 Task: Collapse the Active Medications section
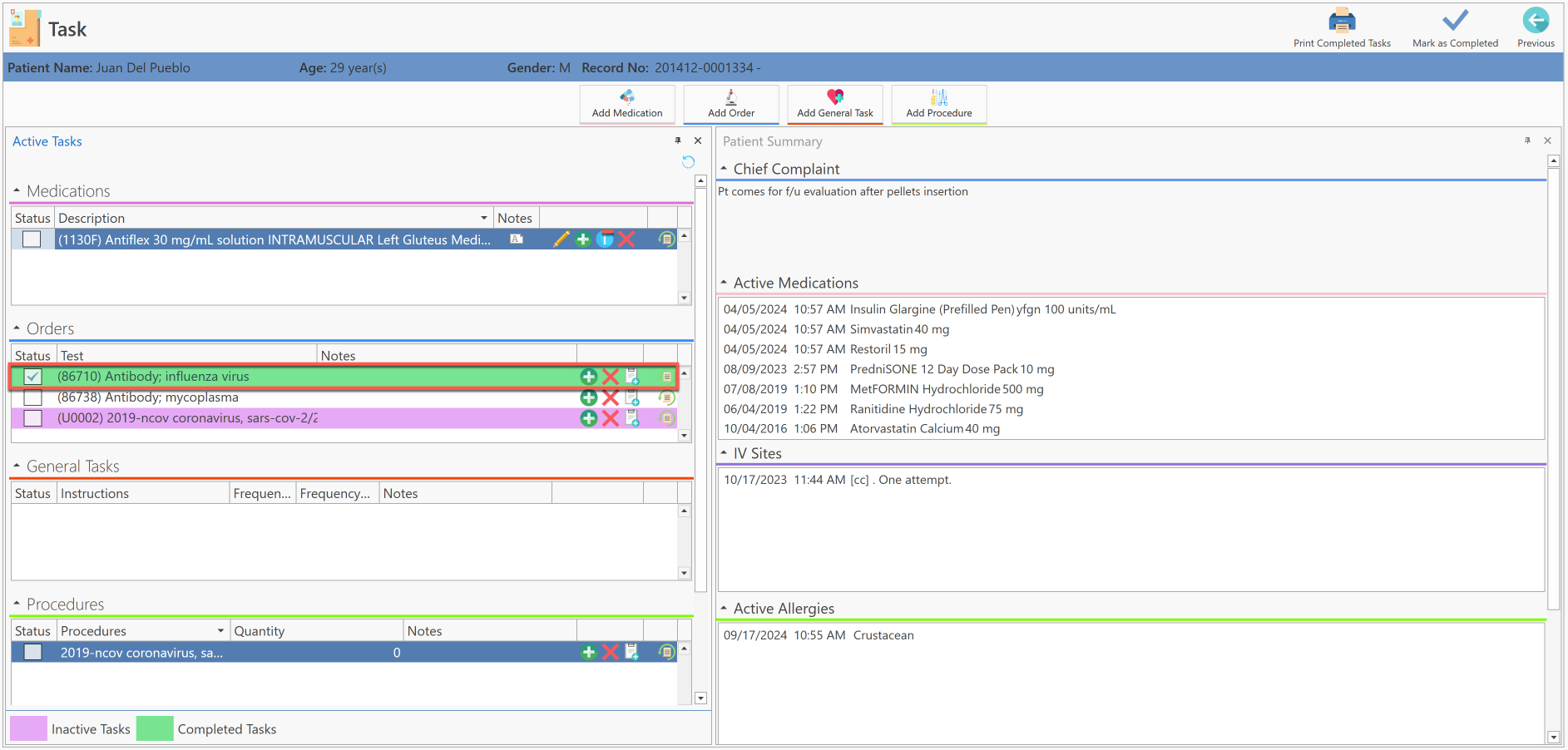[724, 282]
